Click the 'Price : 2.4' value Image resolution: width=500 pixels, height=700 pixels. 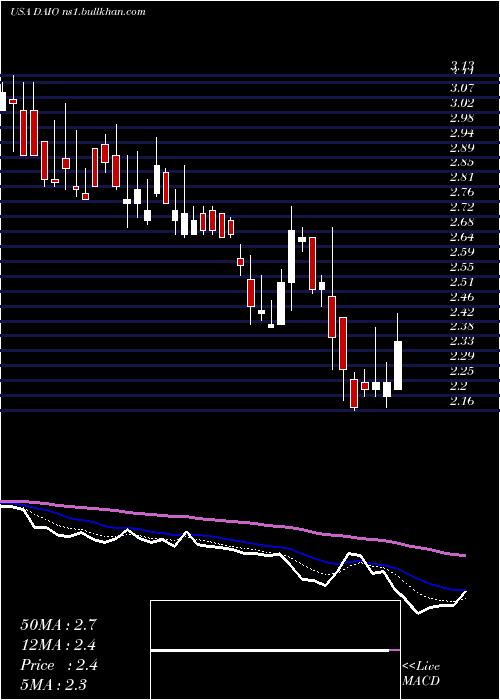[59, 665]
